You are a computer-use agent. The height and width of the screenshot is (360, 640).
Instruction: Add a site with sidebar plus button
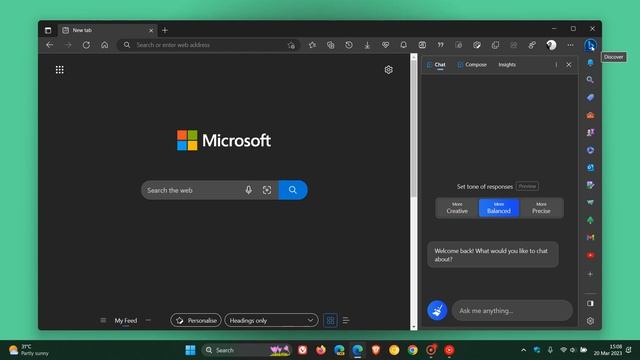coord(590,274)
